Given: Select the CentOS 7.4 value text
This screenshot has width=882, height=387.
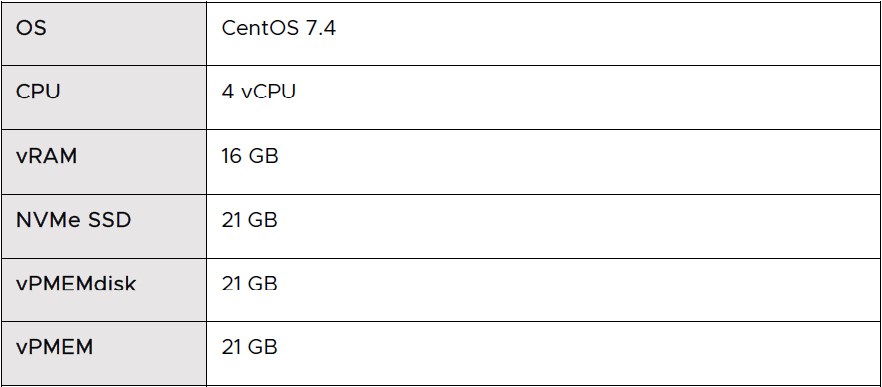Looking at the screenshot, I should coord(278,28).
